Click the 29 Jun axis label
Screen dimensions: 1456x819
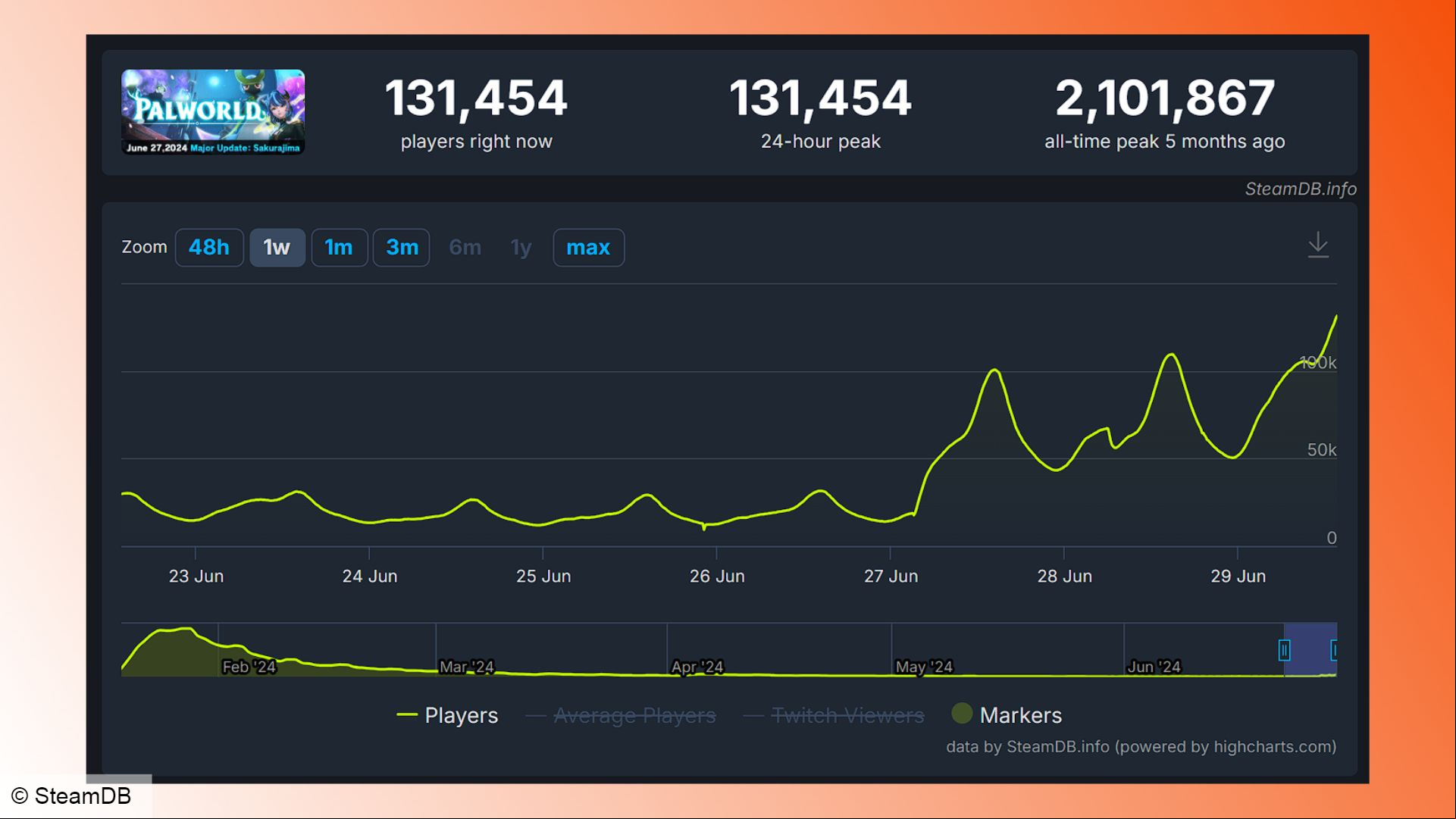pos(1238,577)
